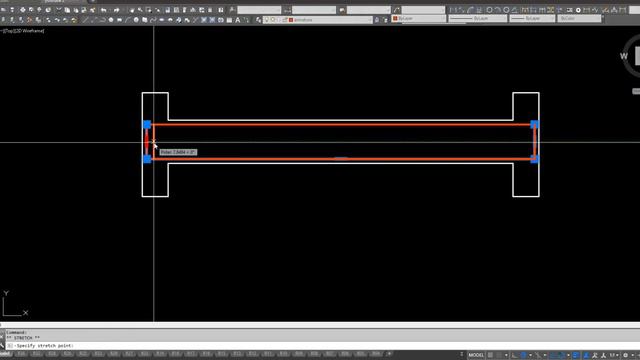Click the Redo arrow in the Standard toolbar
Viewport: 640px width, 360px height.
[116, 10]
